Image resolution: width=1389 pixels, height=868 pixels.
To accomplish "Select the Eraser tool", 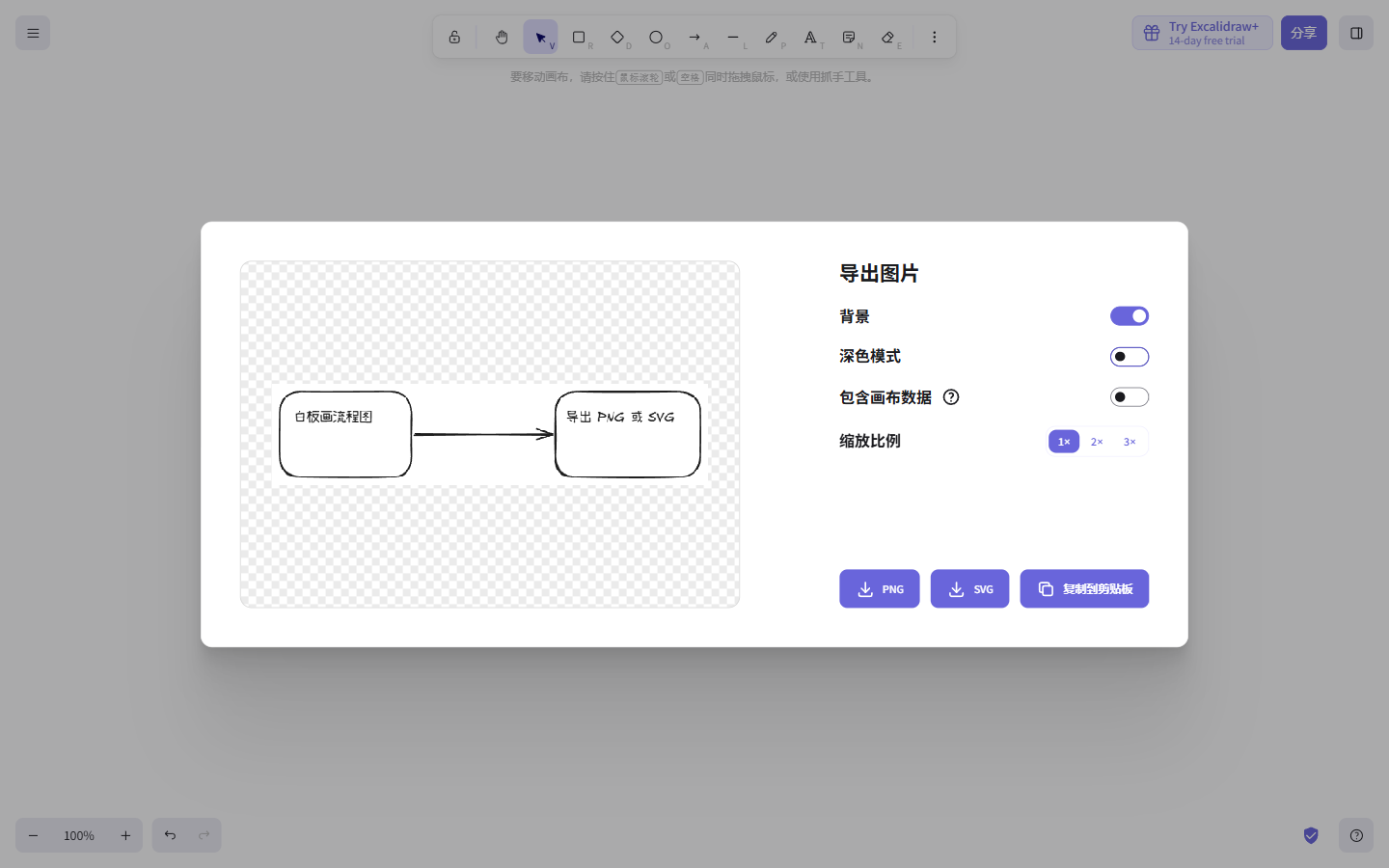I will click(x=887, y=38).
